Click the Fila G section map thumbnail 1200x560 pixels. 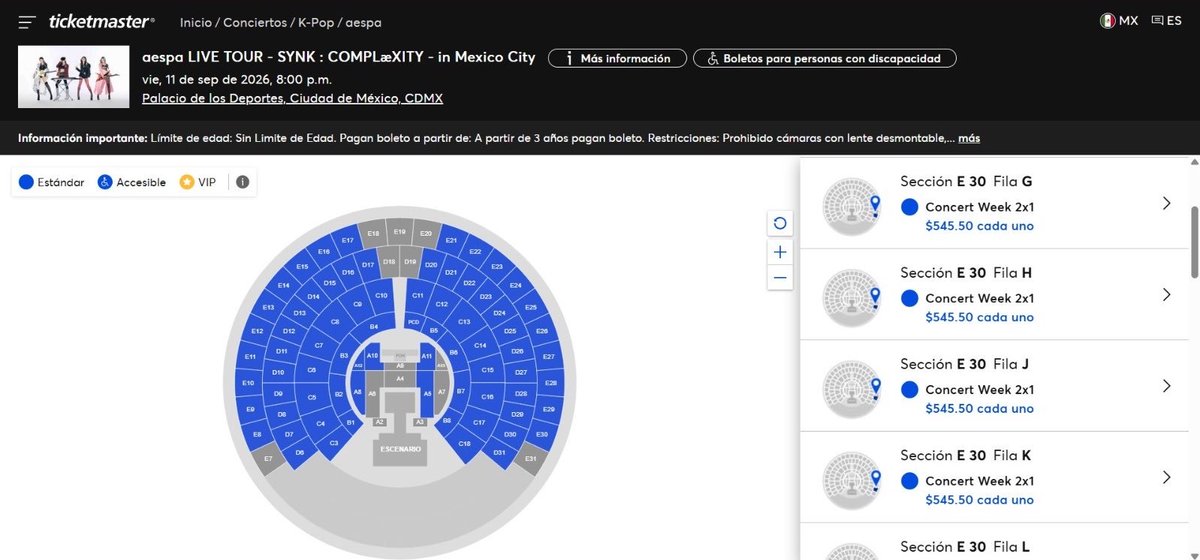click(x=851, y=207)
